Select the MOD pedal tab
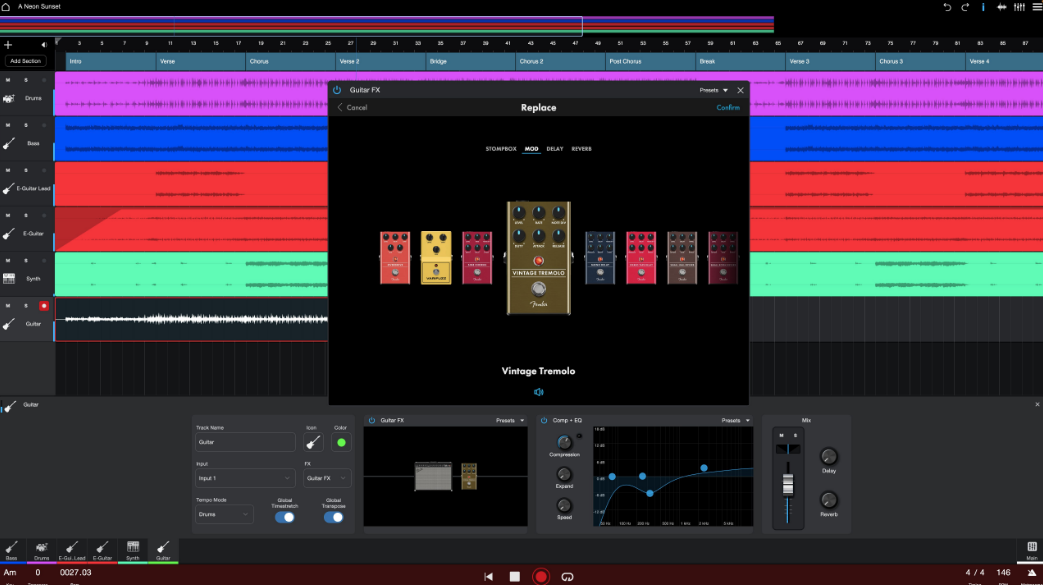 click(x=531, y=149)
